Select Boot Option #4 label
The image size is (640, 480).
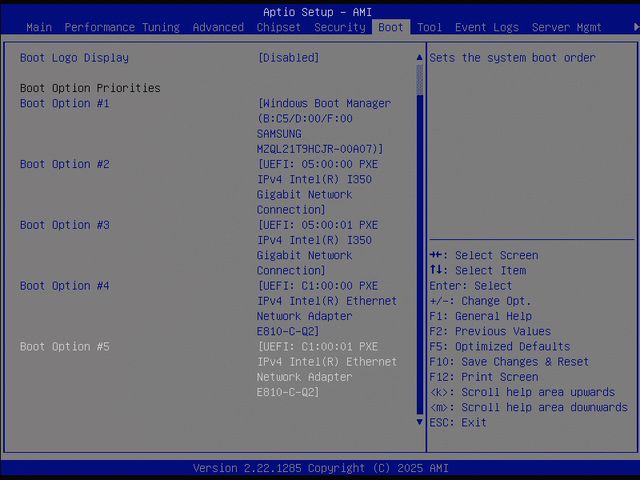pyautogui.click(x=64, y=286)
